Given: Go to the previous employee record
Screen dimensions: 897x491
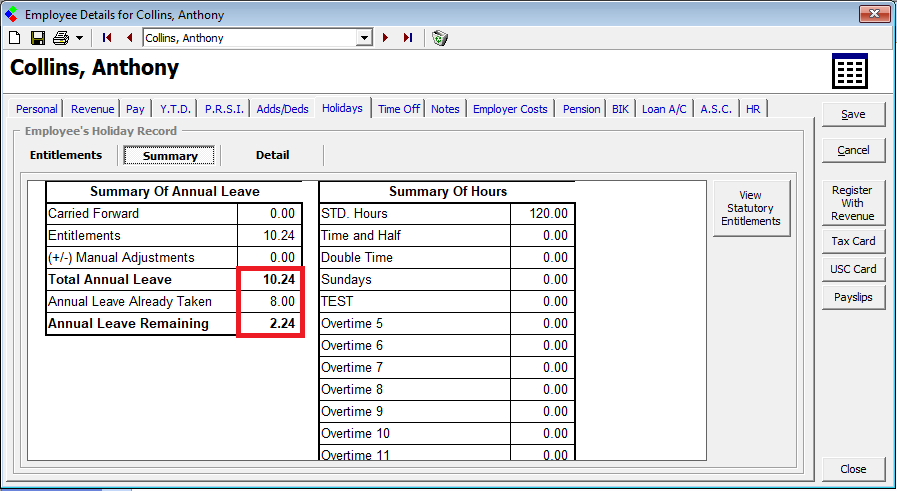Looking at the screenshot, I should 129,38.
